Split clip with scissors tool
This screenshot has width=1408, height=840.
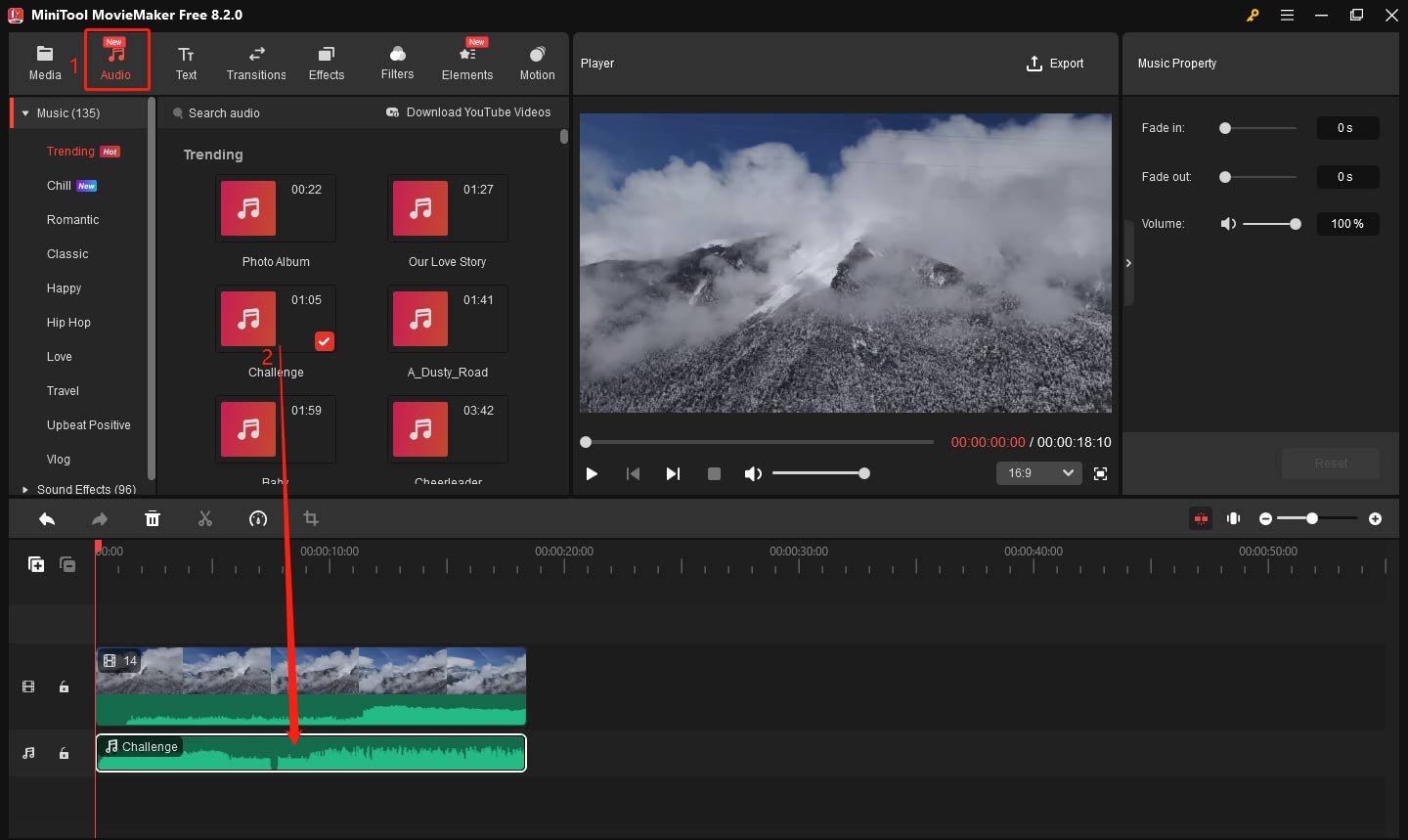(205, 518)
